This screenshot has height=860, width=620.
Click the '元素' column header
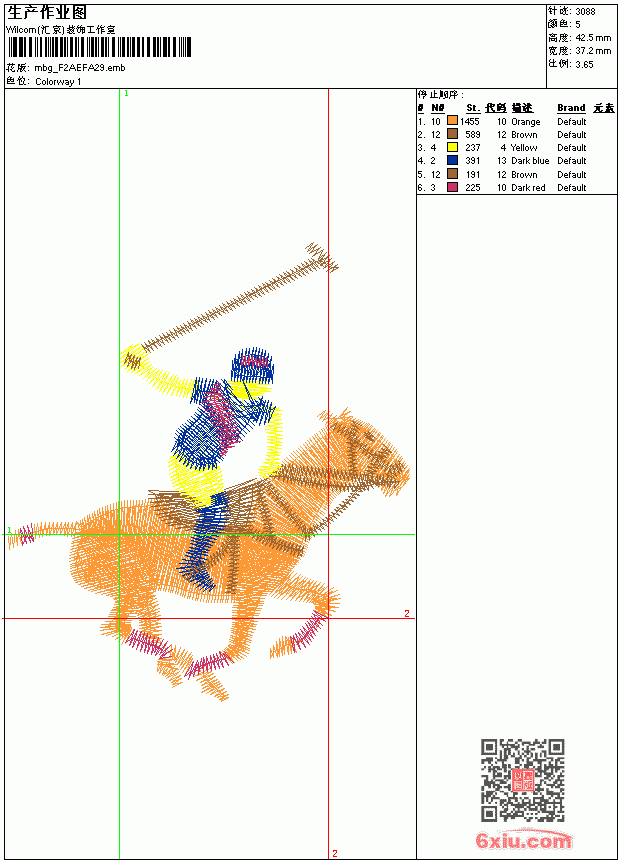click(x=604, y=108)
